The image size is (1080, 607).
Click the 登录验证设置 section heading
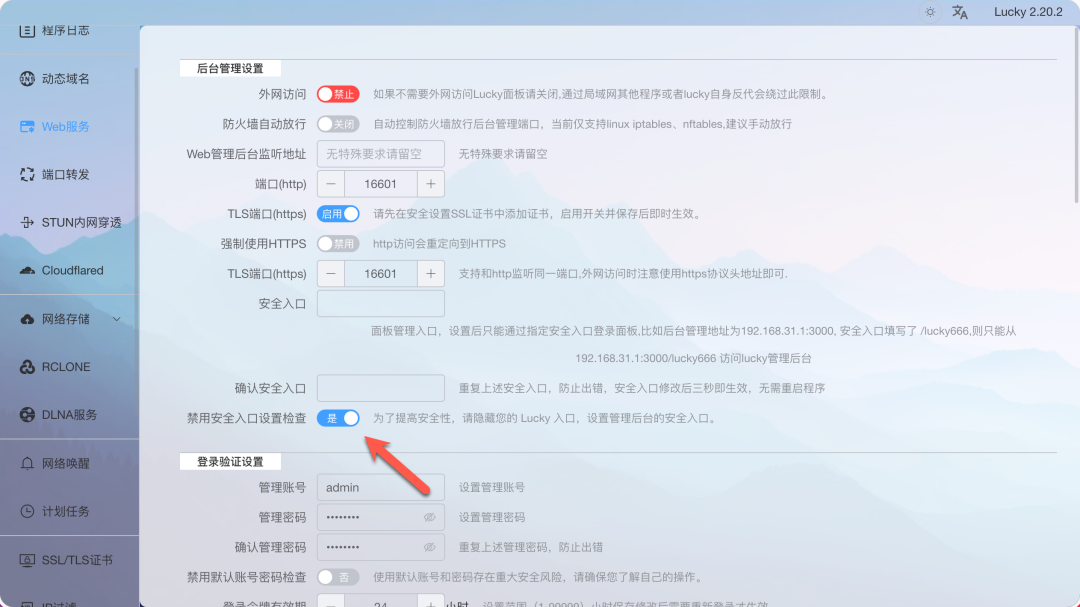230,462
